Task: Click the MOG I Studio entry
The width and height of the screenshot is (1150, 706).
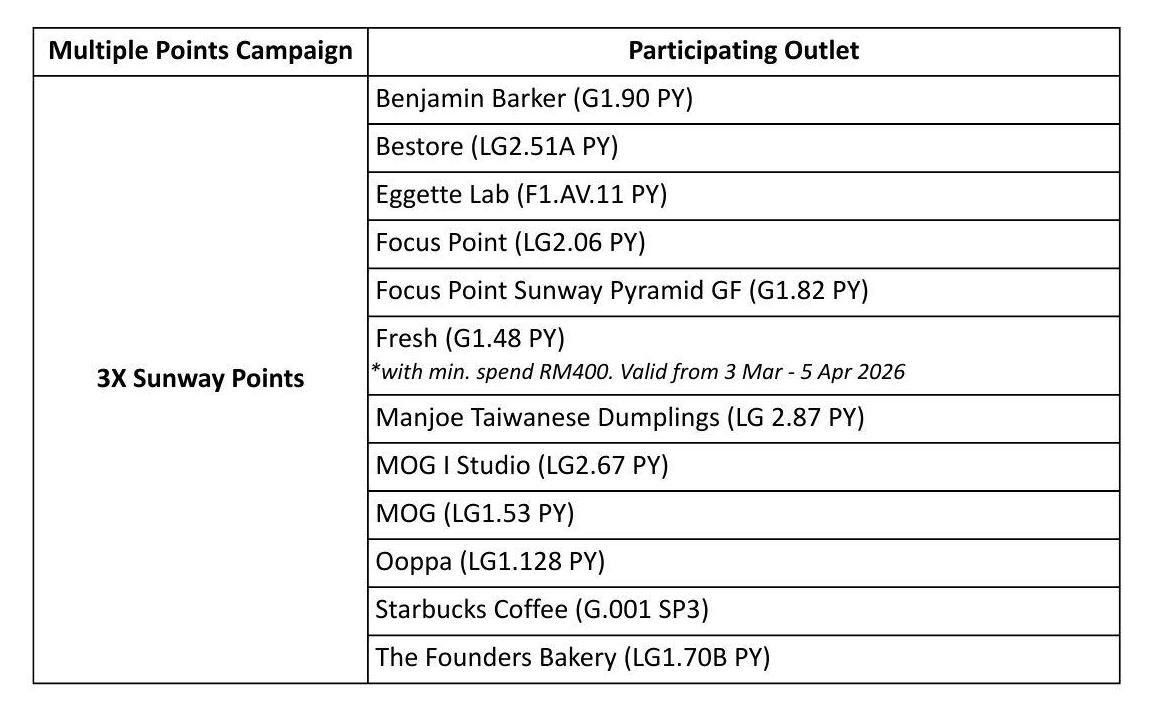Action: tap(521, 465)
